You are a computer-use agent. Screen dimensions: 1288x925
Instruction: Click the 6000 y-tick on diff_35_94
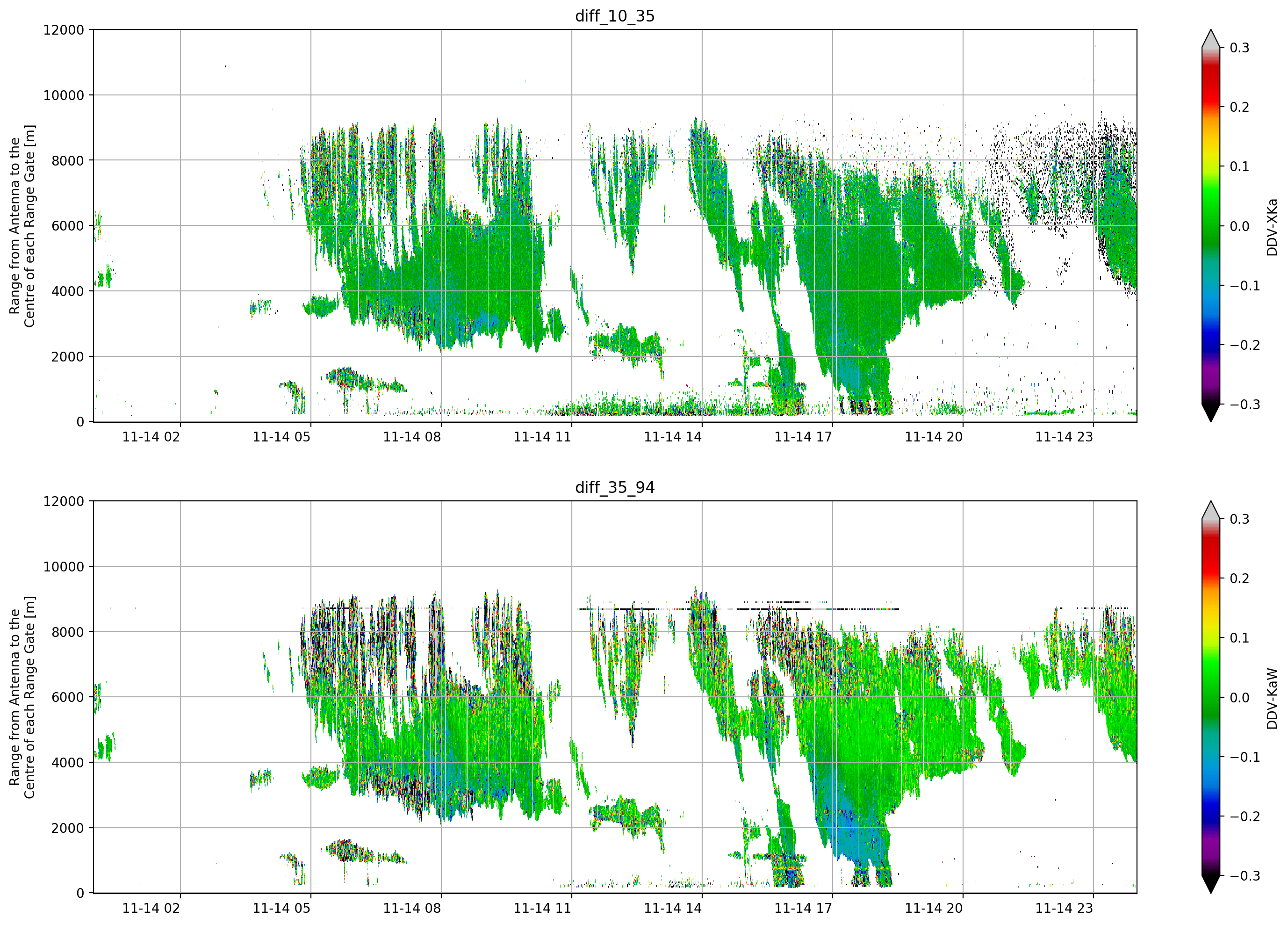(x=68, y=697)
